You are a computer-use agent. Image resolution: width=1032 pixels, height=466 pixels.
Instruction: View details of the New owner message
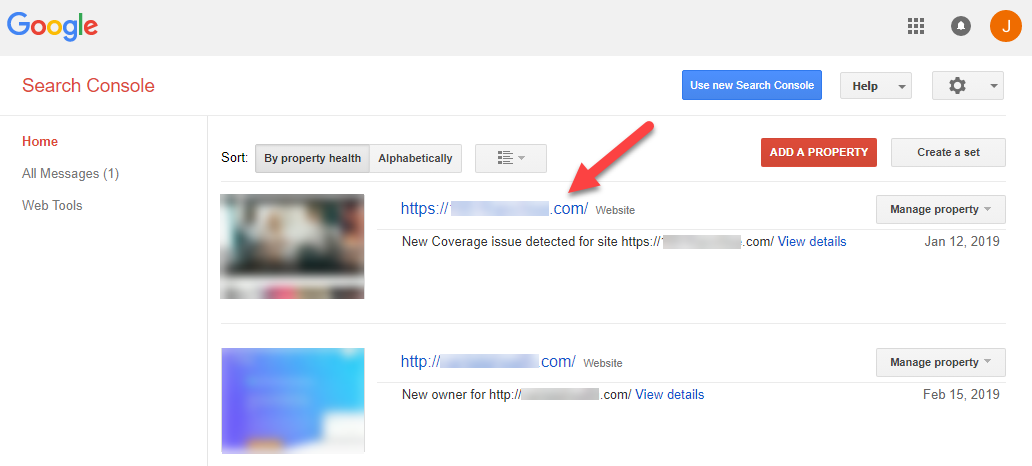pos(669,395)
